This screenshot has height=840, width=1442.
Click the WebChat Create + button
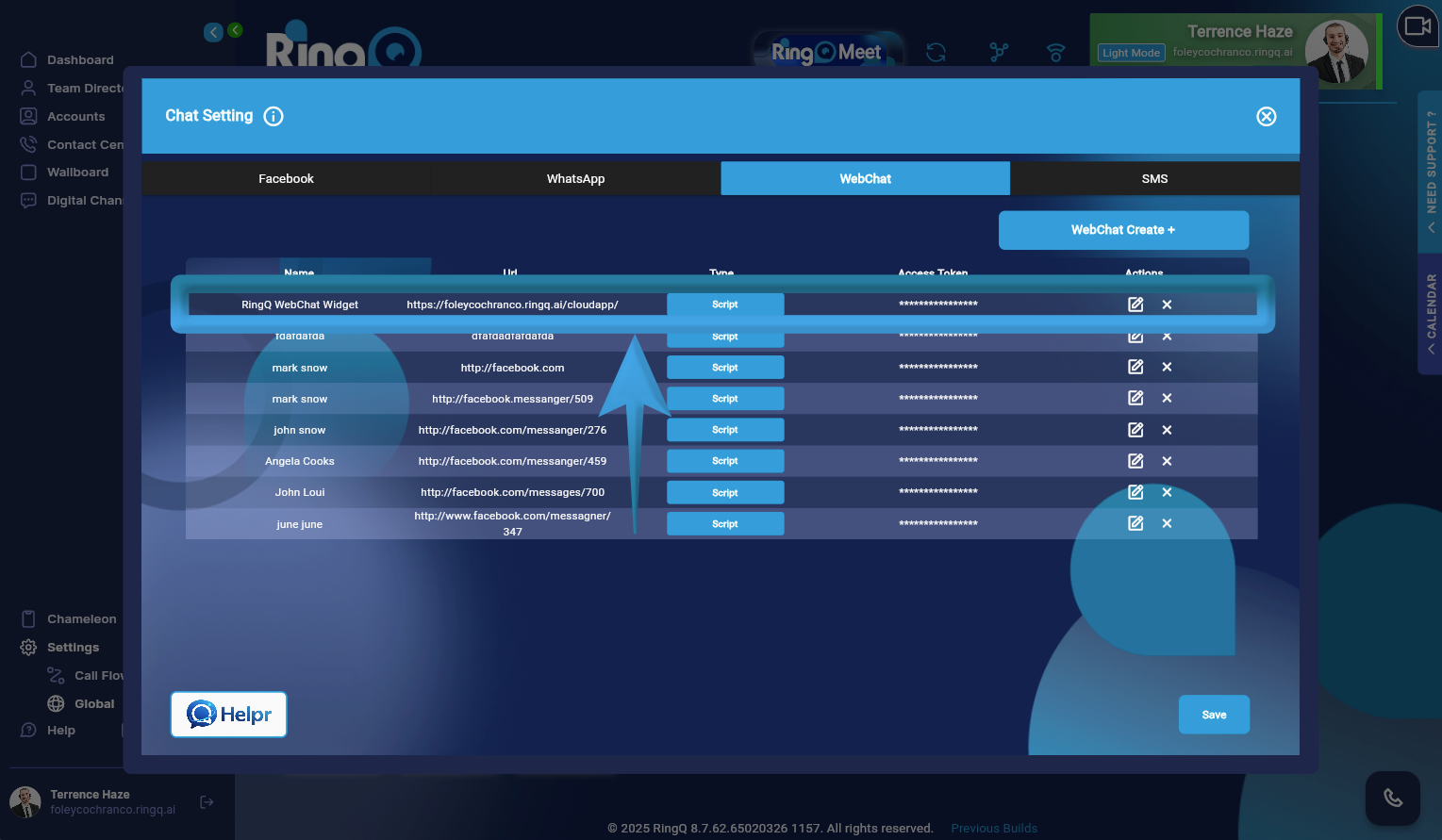click(1123, 230)
